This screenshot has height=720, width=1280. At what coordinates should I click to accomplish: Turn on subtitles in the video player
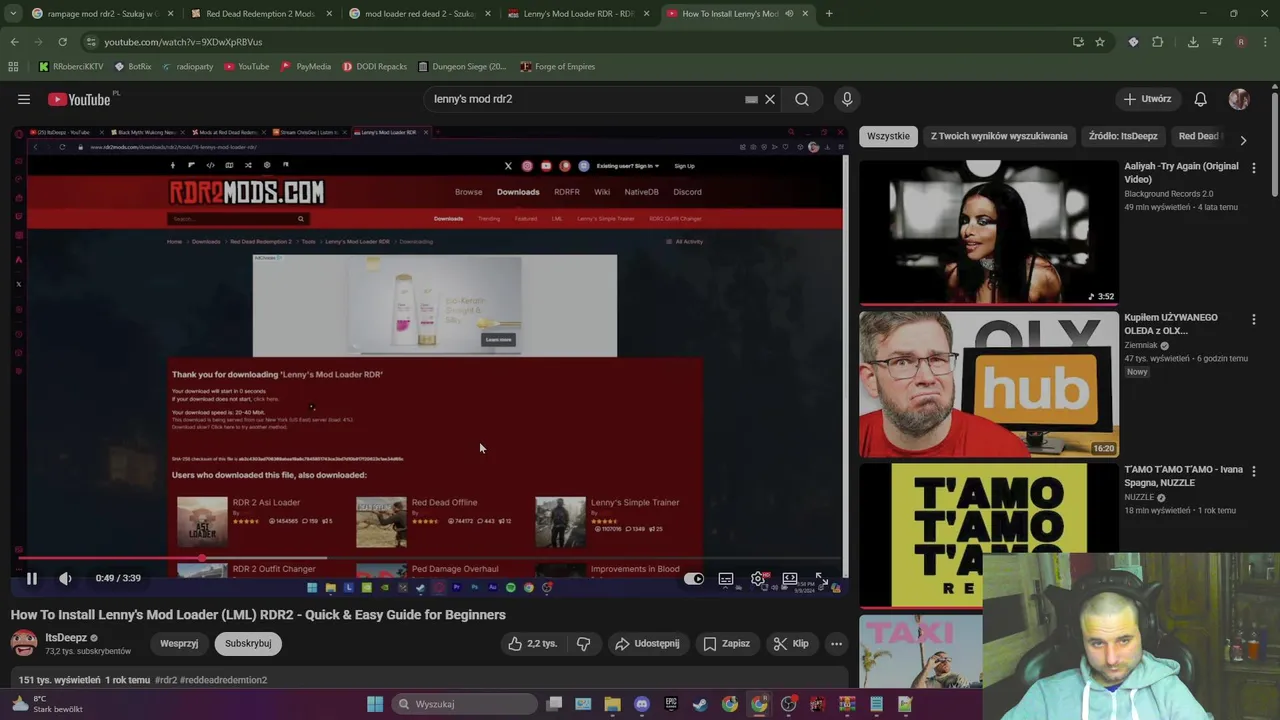tap(726, 578)
